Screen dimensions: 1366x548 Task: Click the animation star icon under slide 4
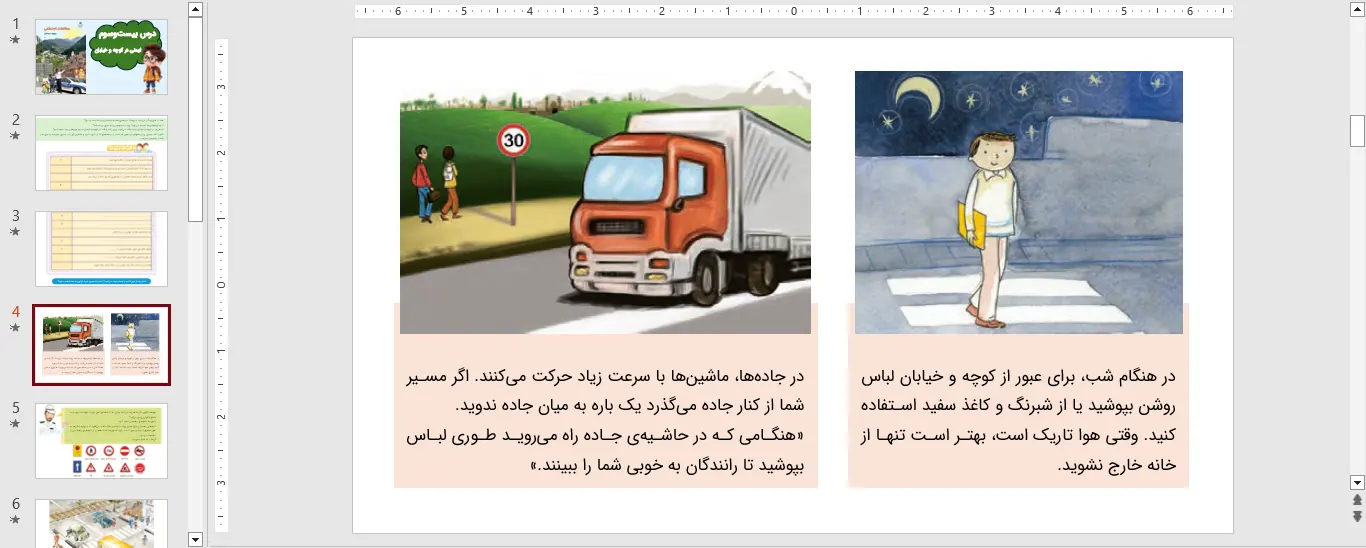[x=15, y=328]
